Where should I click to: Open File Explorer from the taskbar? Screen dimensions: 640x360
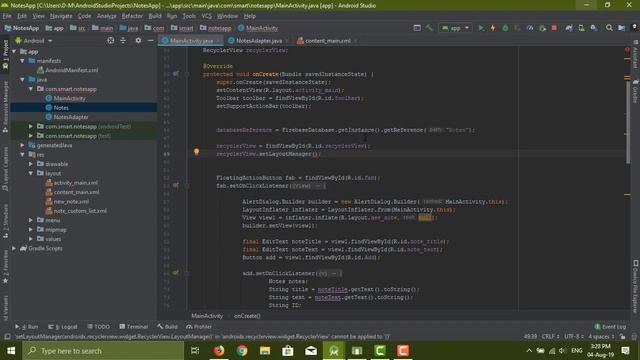click(x=265, y=351)
